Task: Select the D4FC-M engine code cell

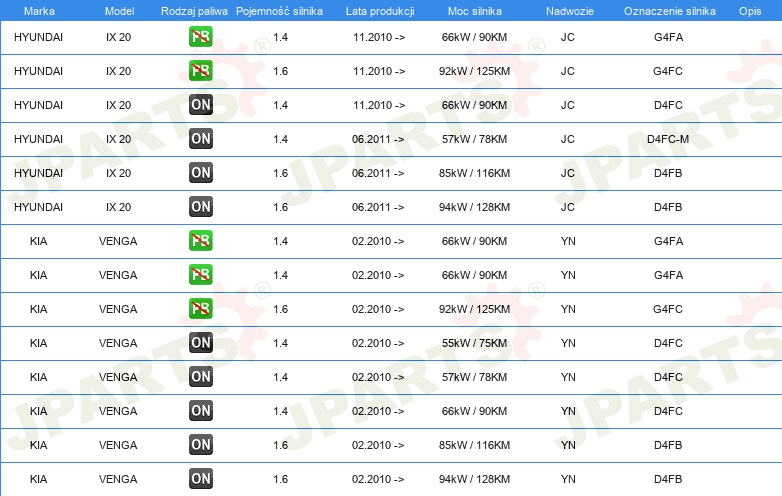Action: [x=668, y=139]
